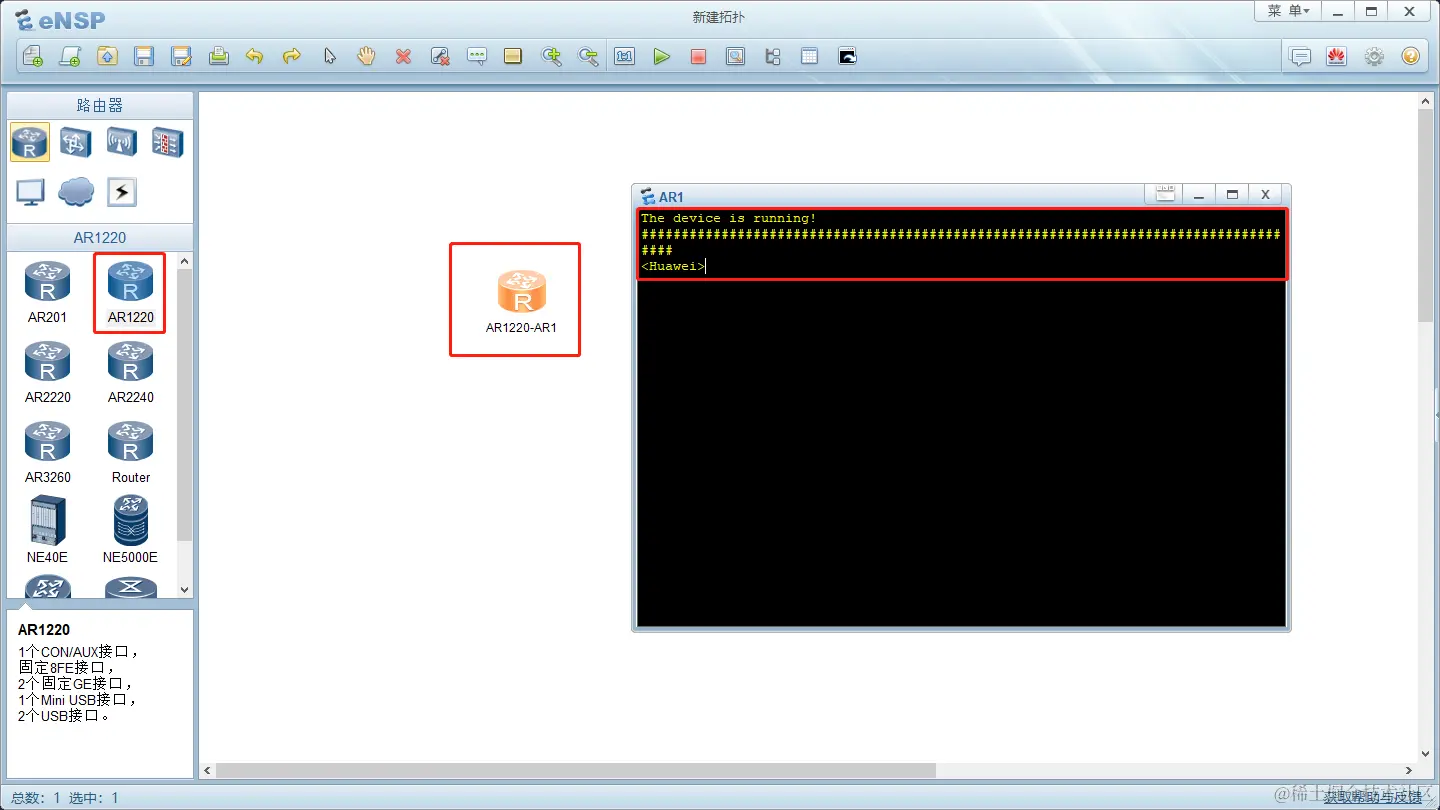Screen dimensions: 1440x810
Task: Click the device list scroll up arrow
Action: [x=185, y=262]
